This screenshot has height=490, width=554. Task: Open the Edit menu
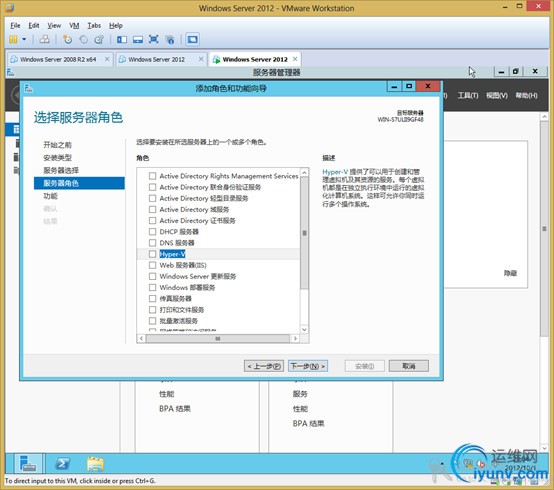(x=34, y=25)
